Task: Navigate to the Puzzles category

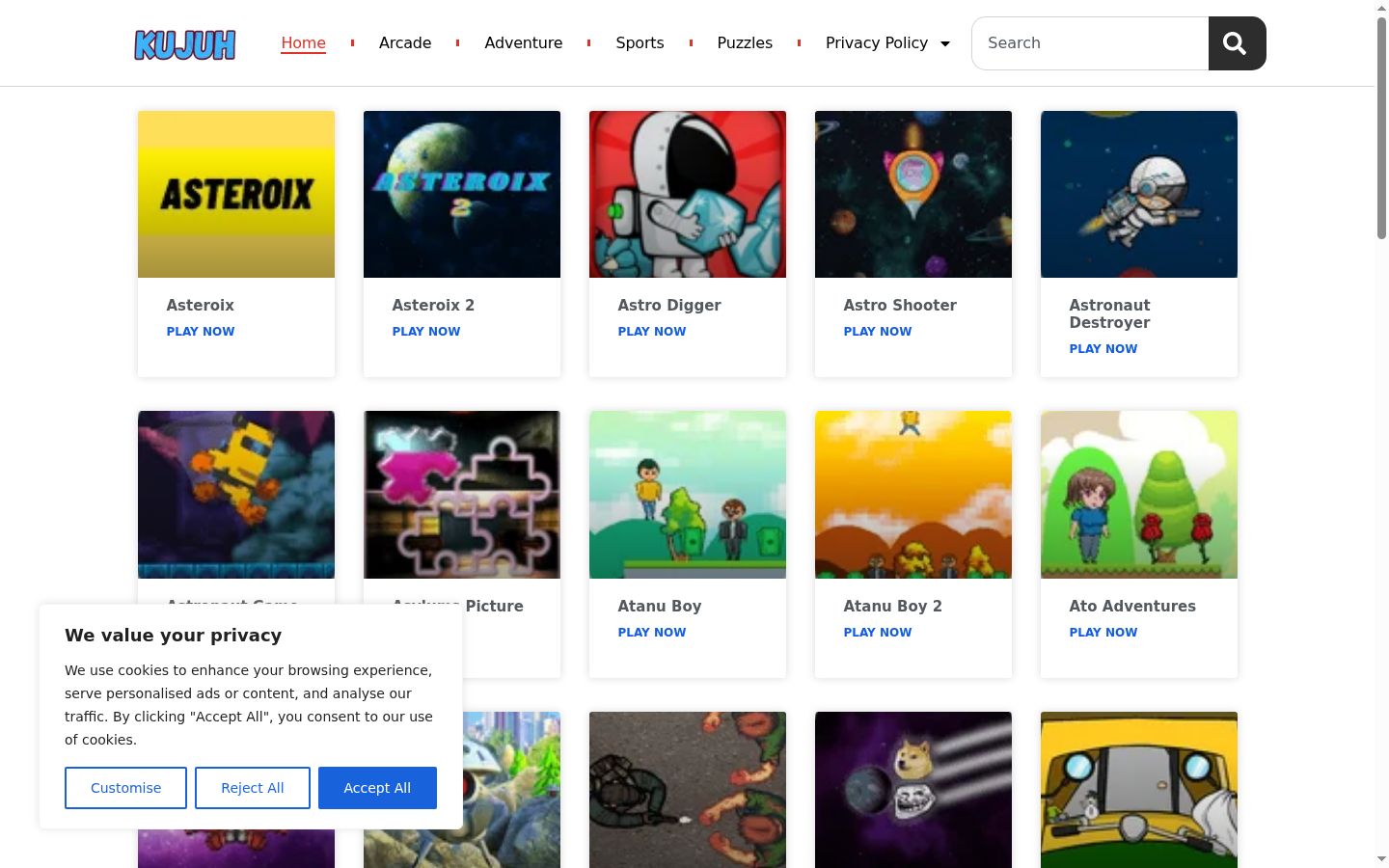Action: pyautogui.click(x=745, y=42)
